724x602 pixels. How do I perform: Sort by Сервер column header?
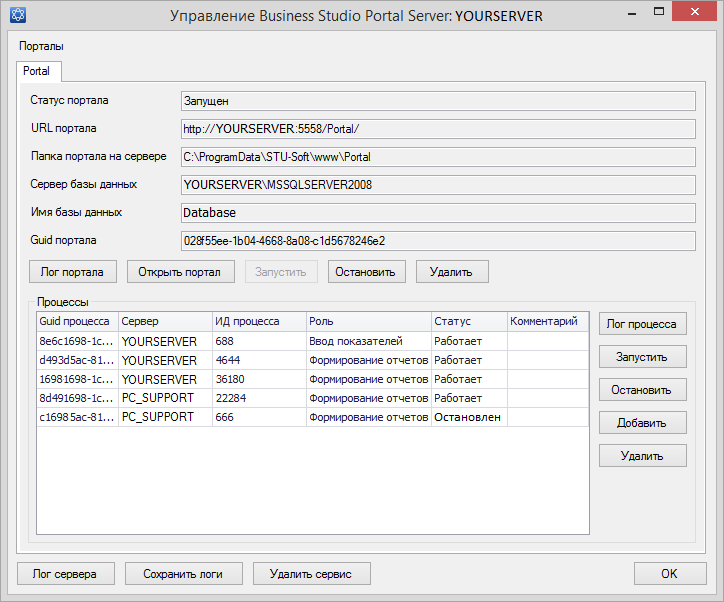pos(165,321)
